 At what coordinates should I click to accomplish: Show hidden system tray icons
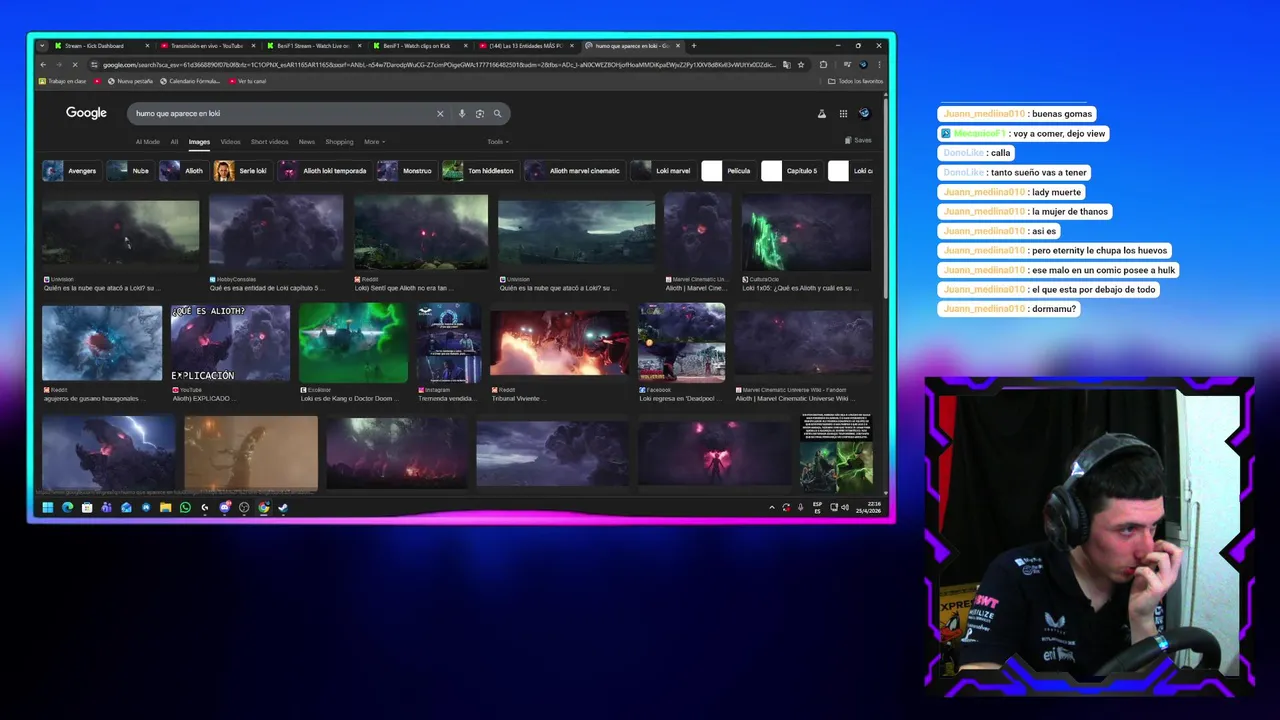tap(771, 508)
